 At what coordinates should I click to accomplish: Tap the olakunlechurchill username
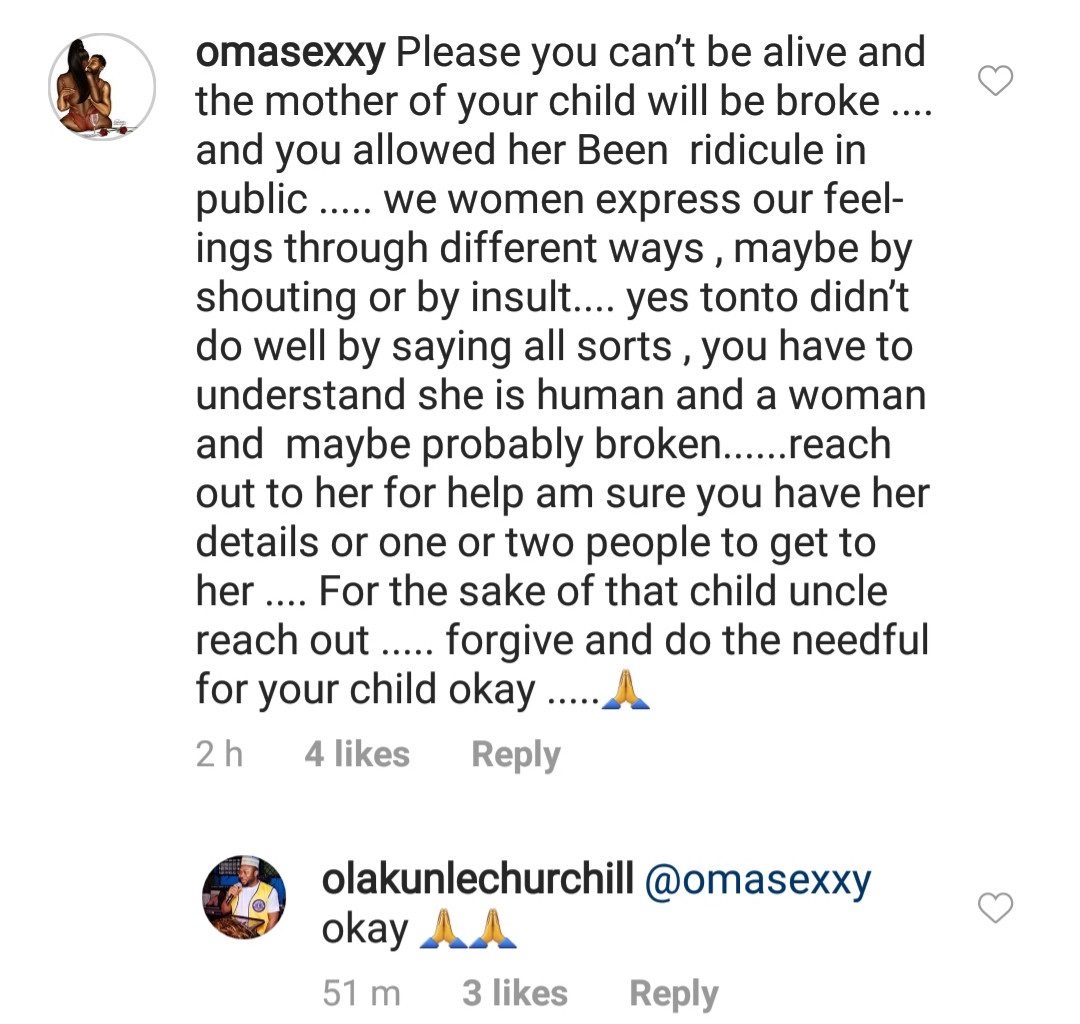[477, 879]
